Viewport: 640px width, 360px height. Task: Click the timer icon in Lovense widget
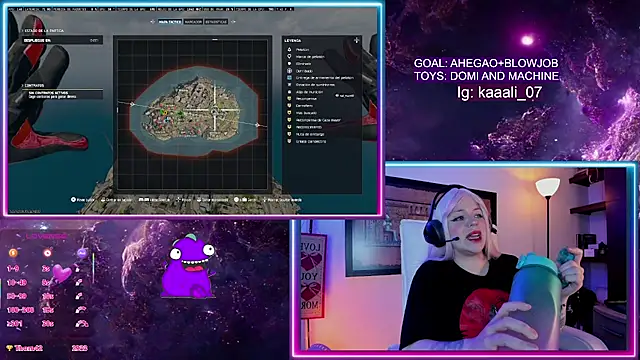(47, 253)
